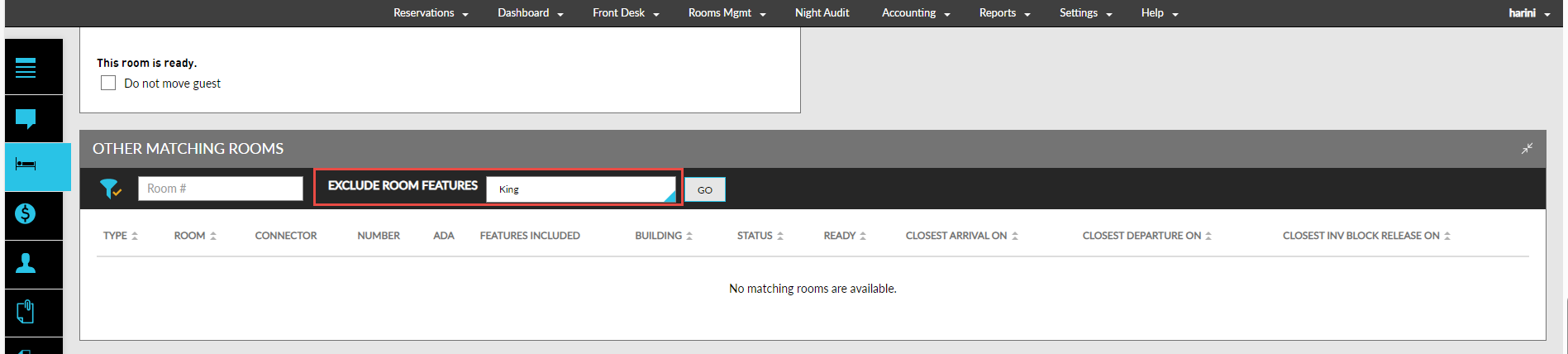Open the guest profile person sidebar icon
1568x354 pixels.
(26, 263)
